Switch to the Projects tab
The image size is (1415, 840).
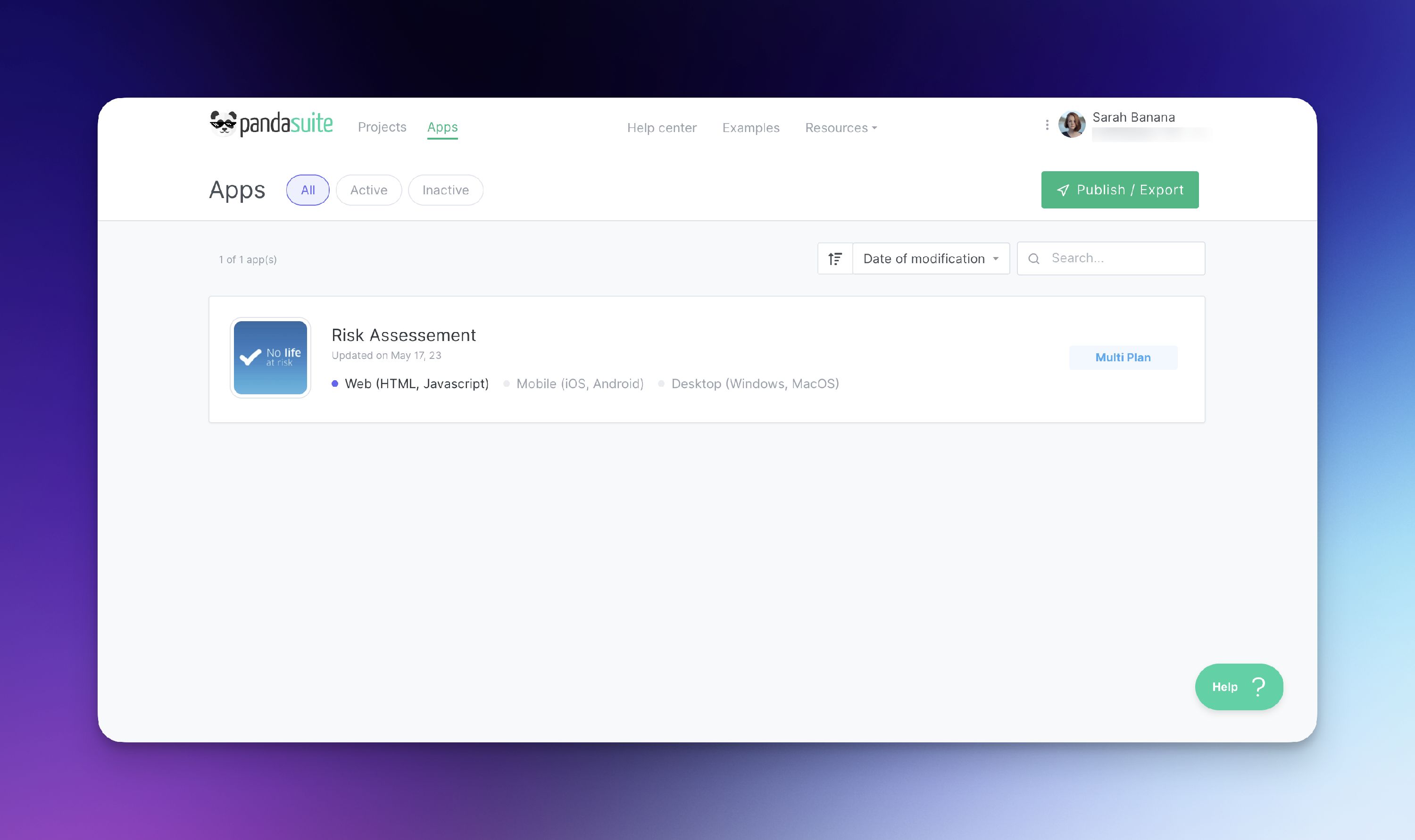(382, 127)
